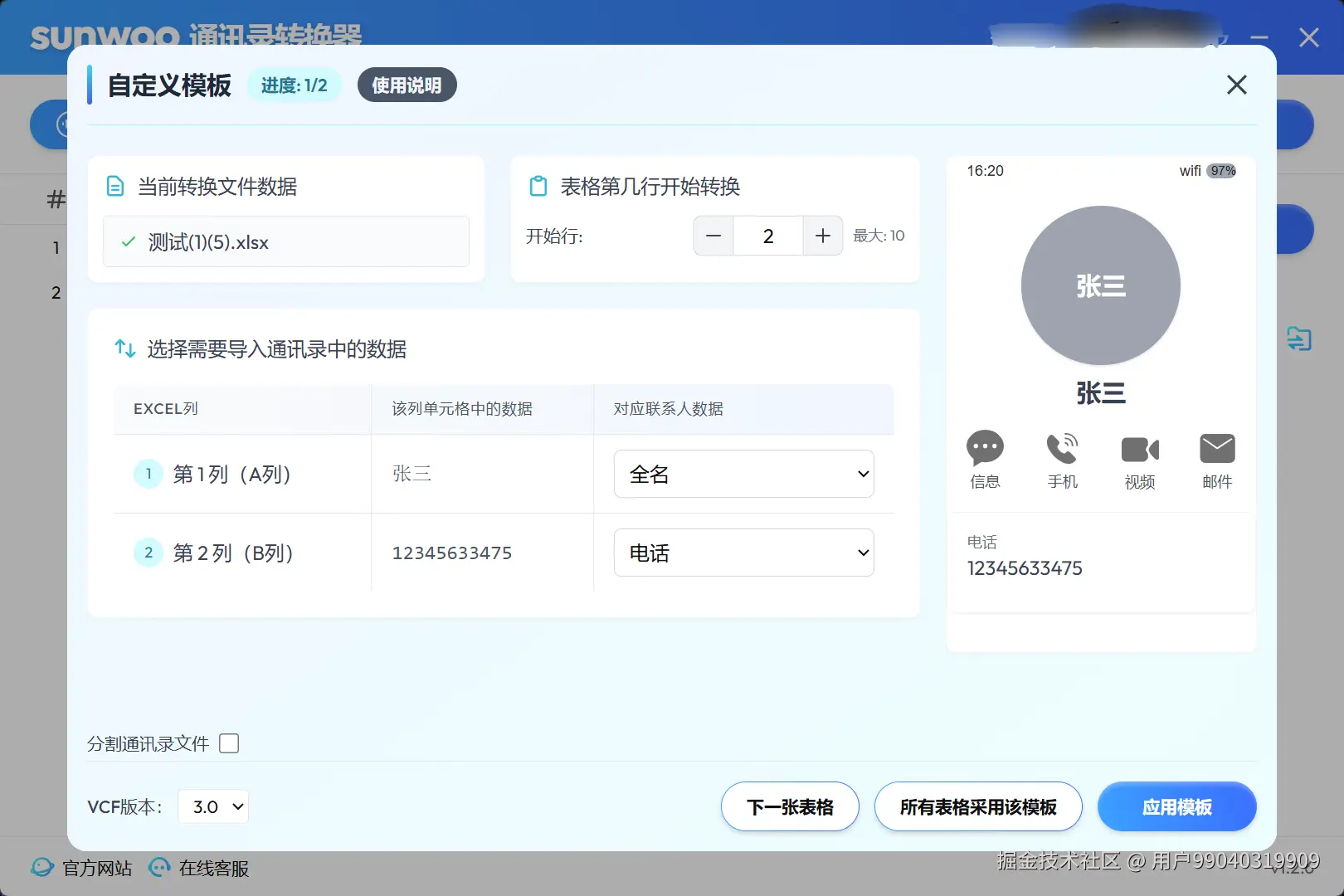Click the 第2列 (B列) row label

pyautogui.click(x=233, y=553)
